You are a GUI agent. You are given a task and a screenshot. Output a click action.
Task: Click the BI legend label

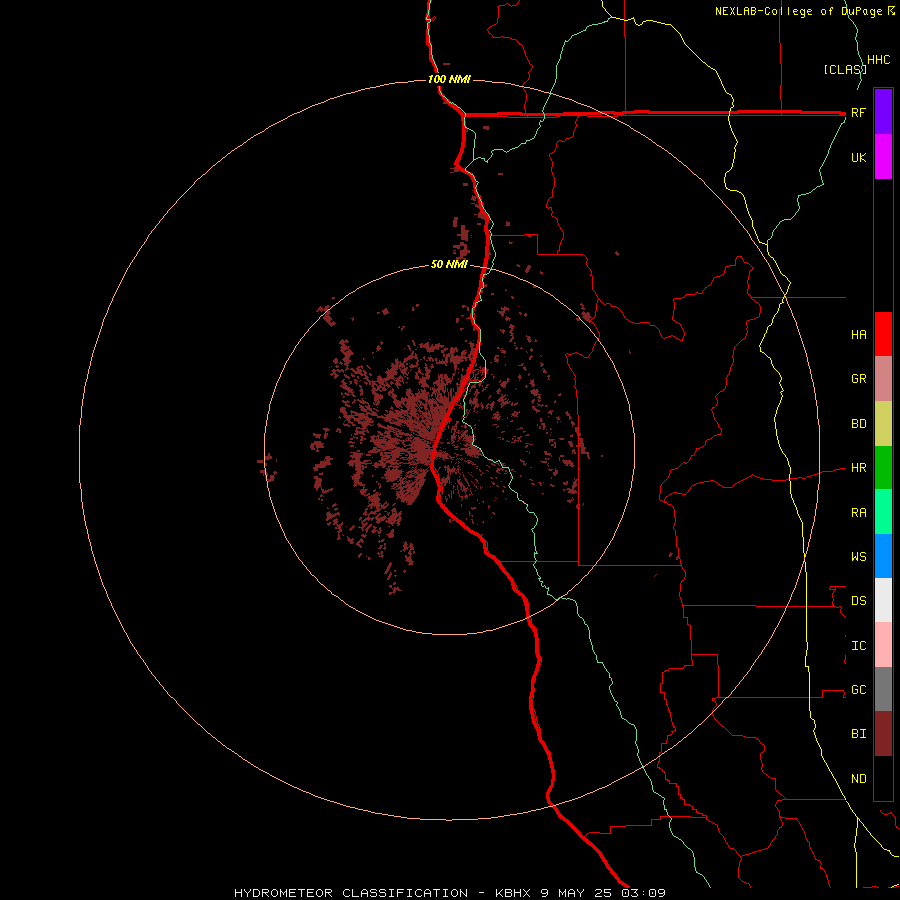click(858, 734)
